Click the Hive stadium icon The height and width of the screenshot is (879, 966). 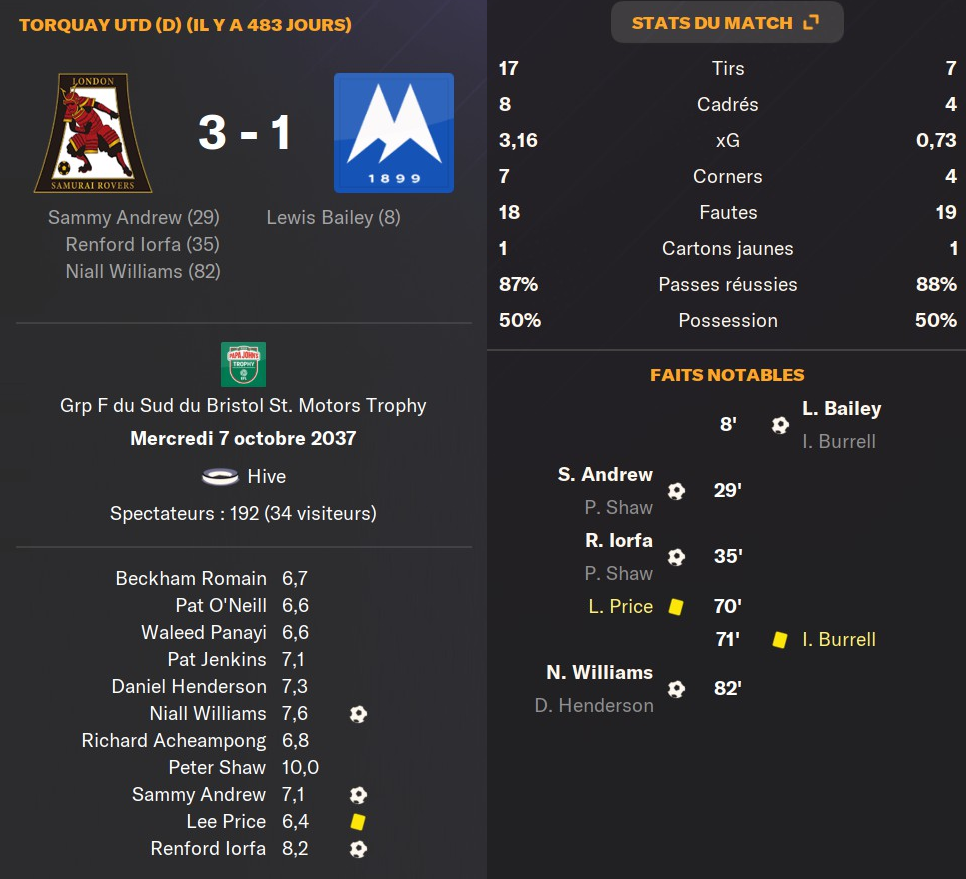(x=220, y=477)
